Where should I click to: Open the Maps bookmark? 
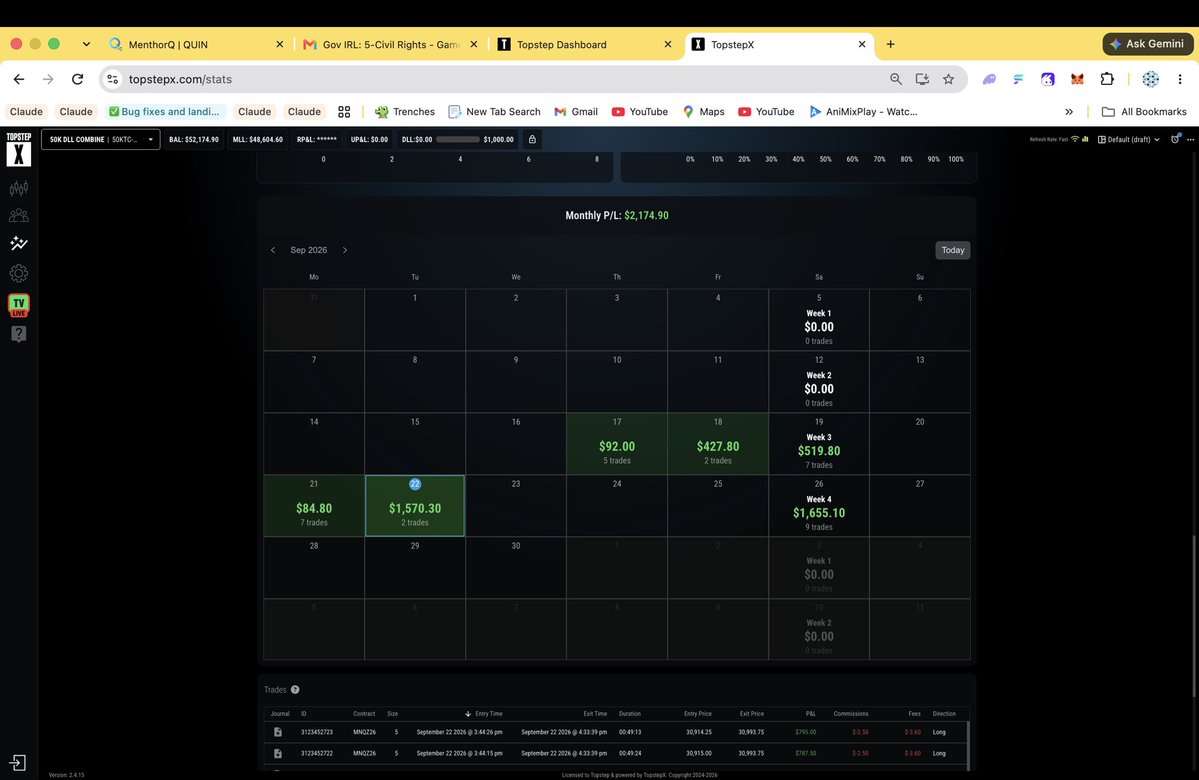click(x=703, y=112)
